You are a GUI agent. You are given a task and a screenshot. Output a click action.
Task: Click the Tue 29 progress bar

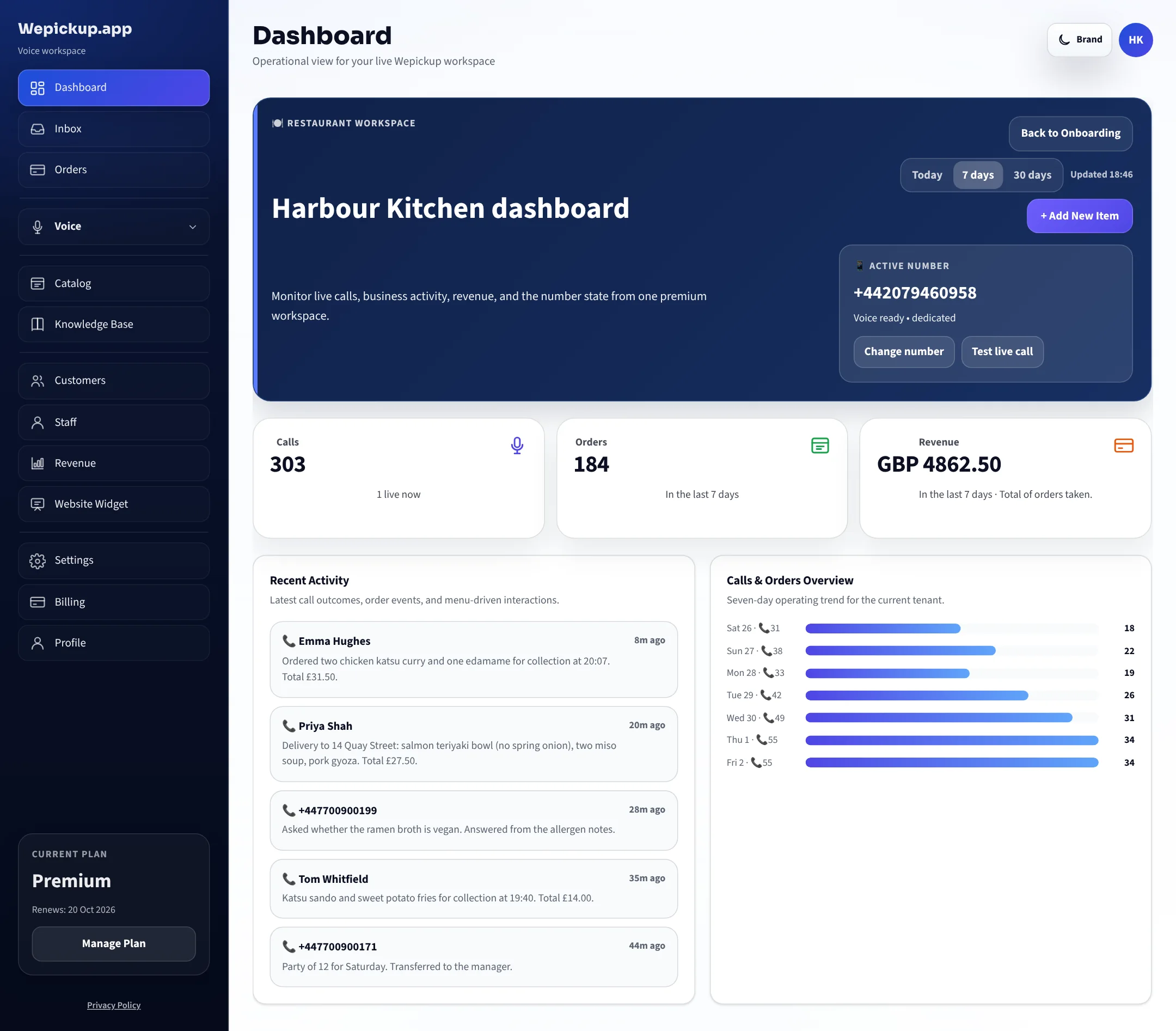point(952,696)
